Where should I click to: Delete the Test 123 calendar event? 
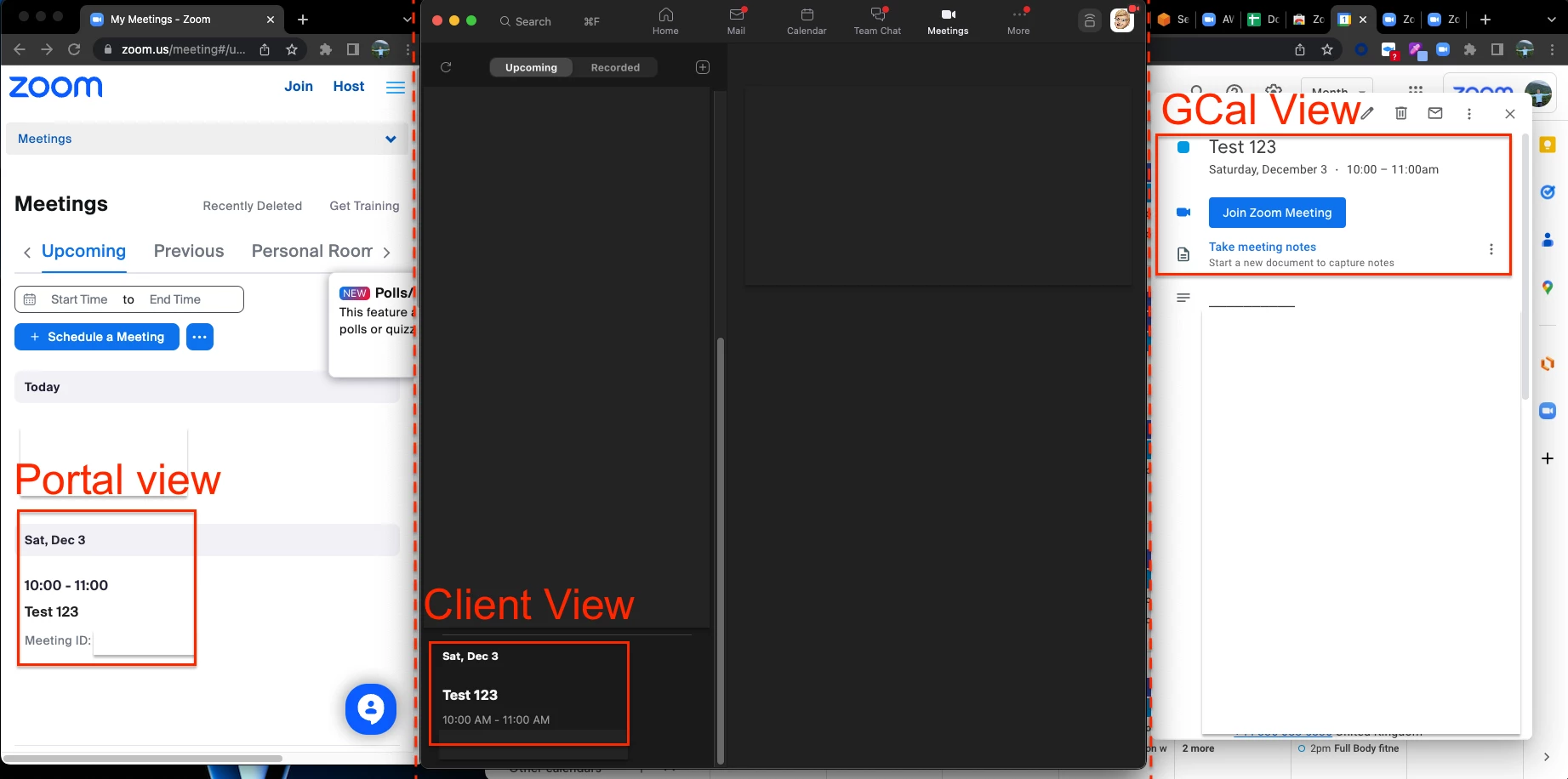click(x=1401, y=113)
